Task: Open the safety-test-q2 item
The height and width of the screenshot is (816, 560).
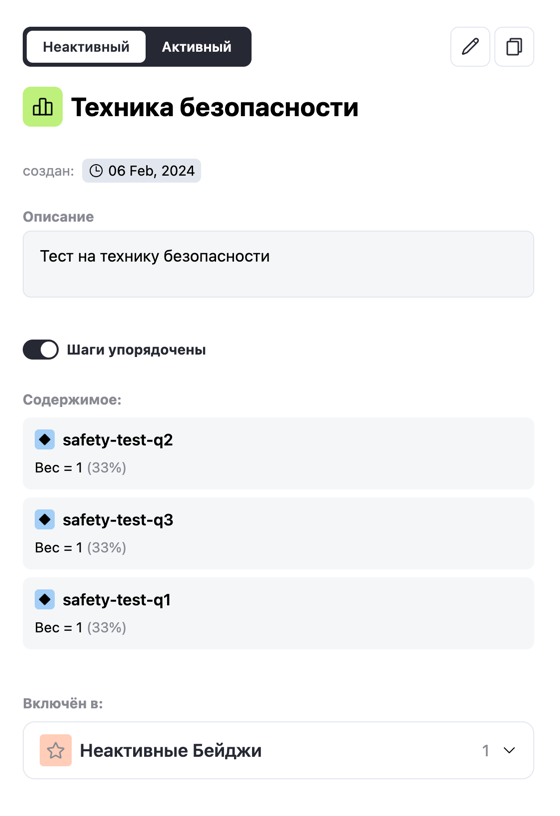Action: tap(278, 453)
